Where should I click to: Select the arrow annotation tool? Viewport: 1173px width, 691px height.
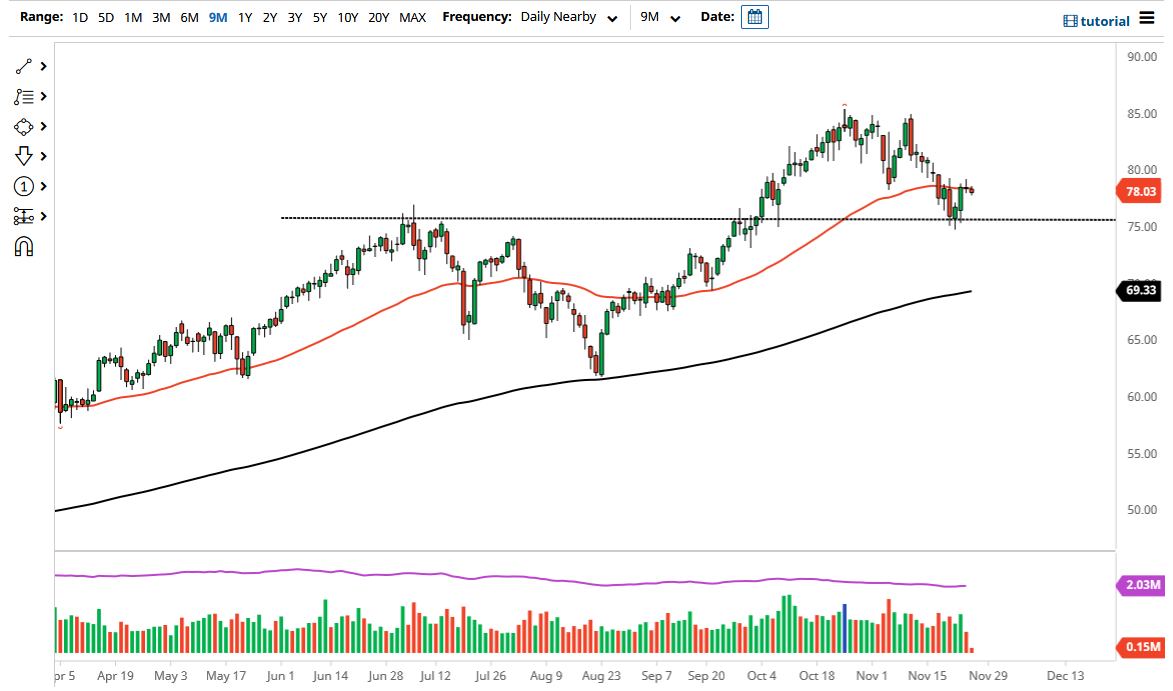(x=22, y=156)
